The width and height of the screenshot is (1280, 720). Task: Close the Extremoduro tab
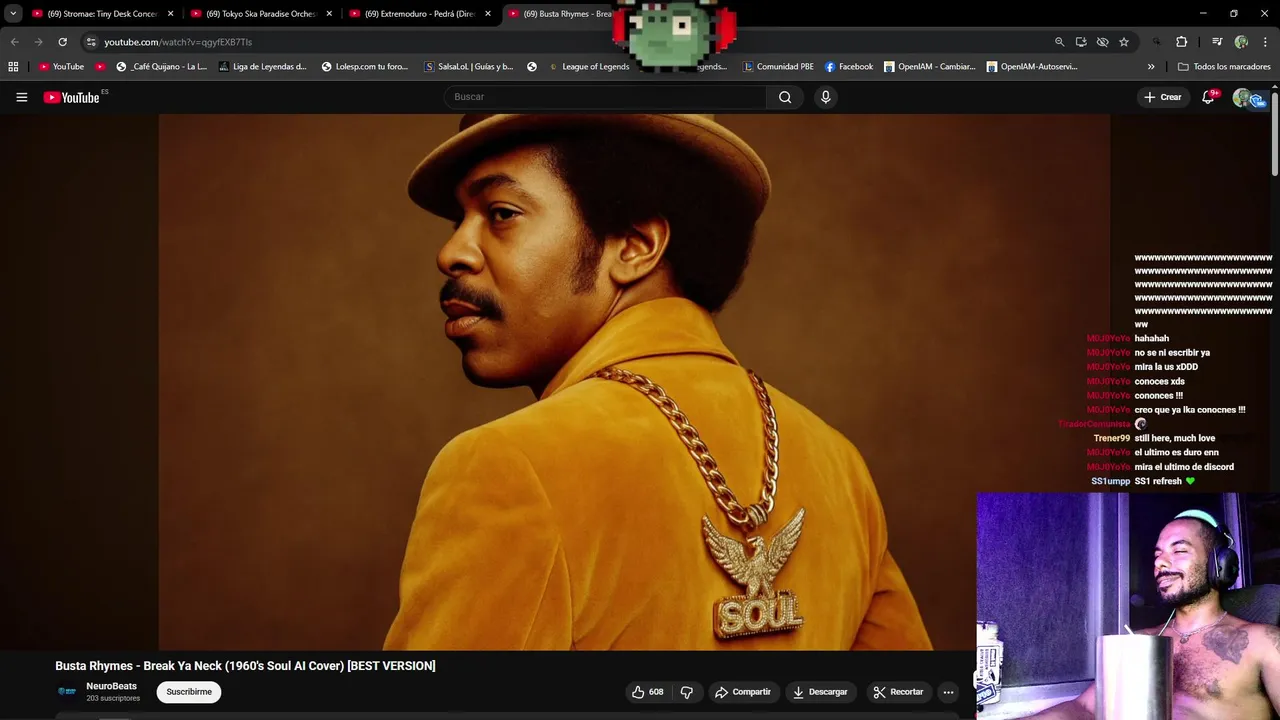pos(488,14)
